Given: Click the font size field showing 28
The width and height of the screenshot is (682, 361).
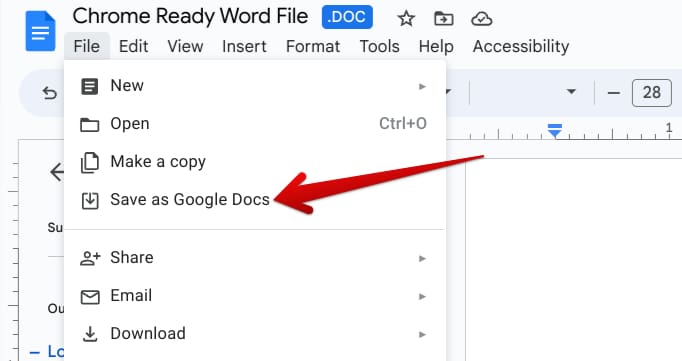Looking at the screenshot, I should click(x=652, y=93).
